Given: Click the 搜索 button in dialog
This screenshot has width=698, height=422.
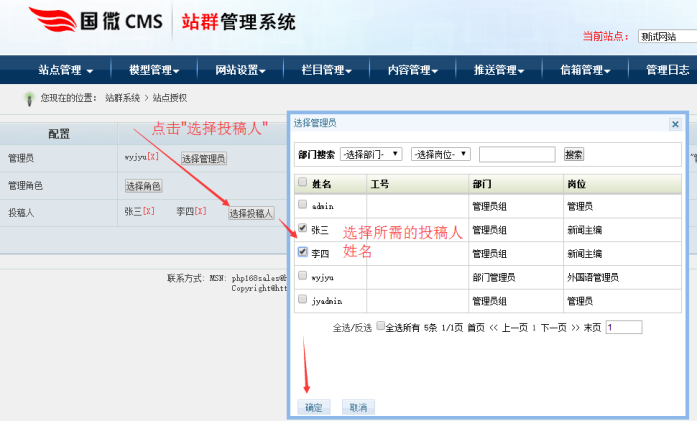Looking at the screenshot, I should click(x=574, y=155).
